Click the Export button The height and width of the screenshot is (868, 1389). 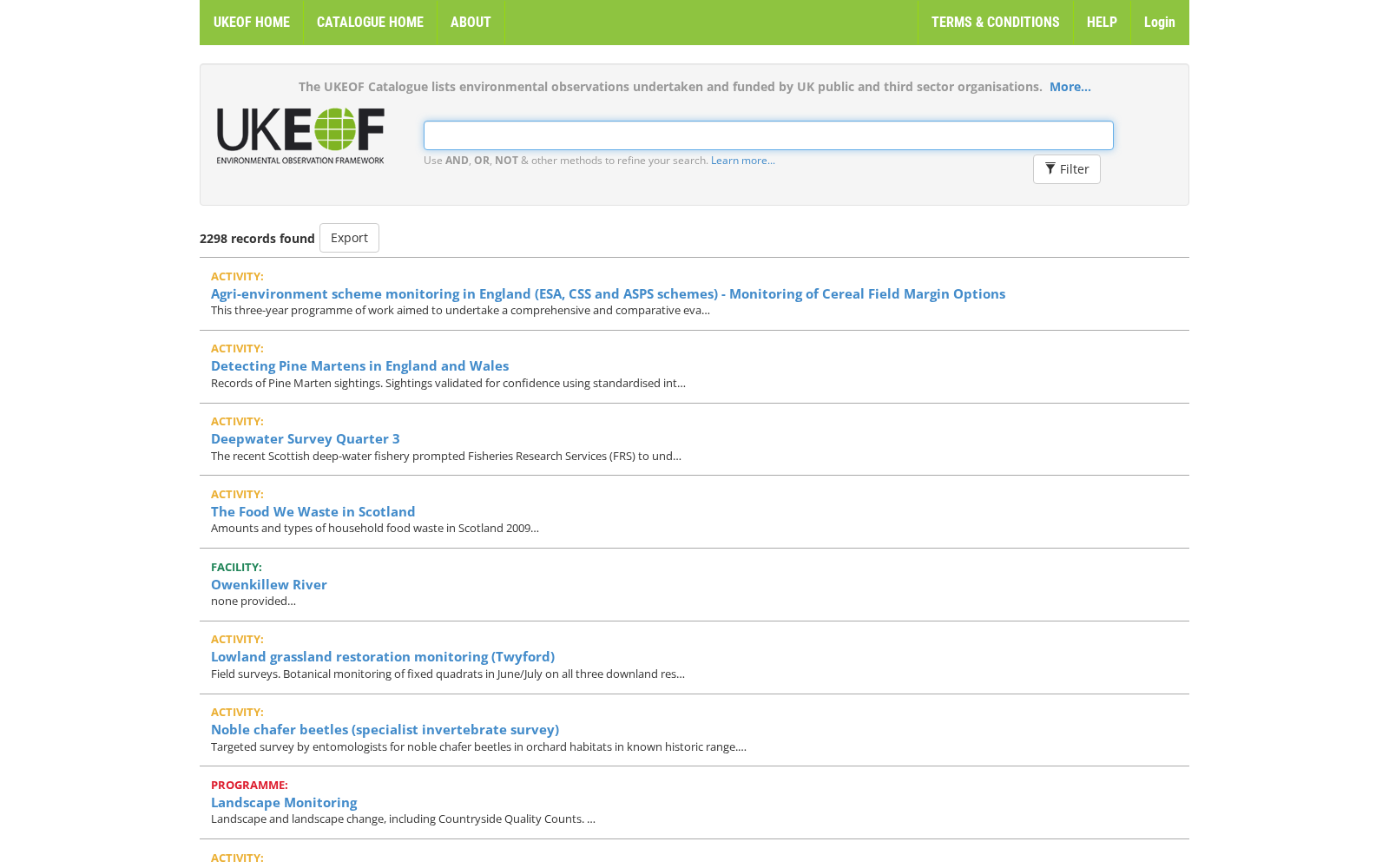tap(349, 238)
